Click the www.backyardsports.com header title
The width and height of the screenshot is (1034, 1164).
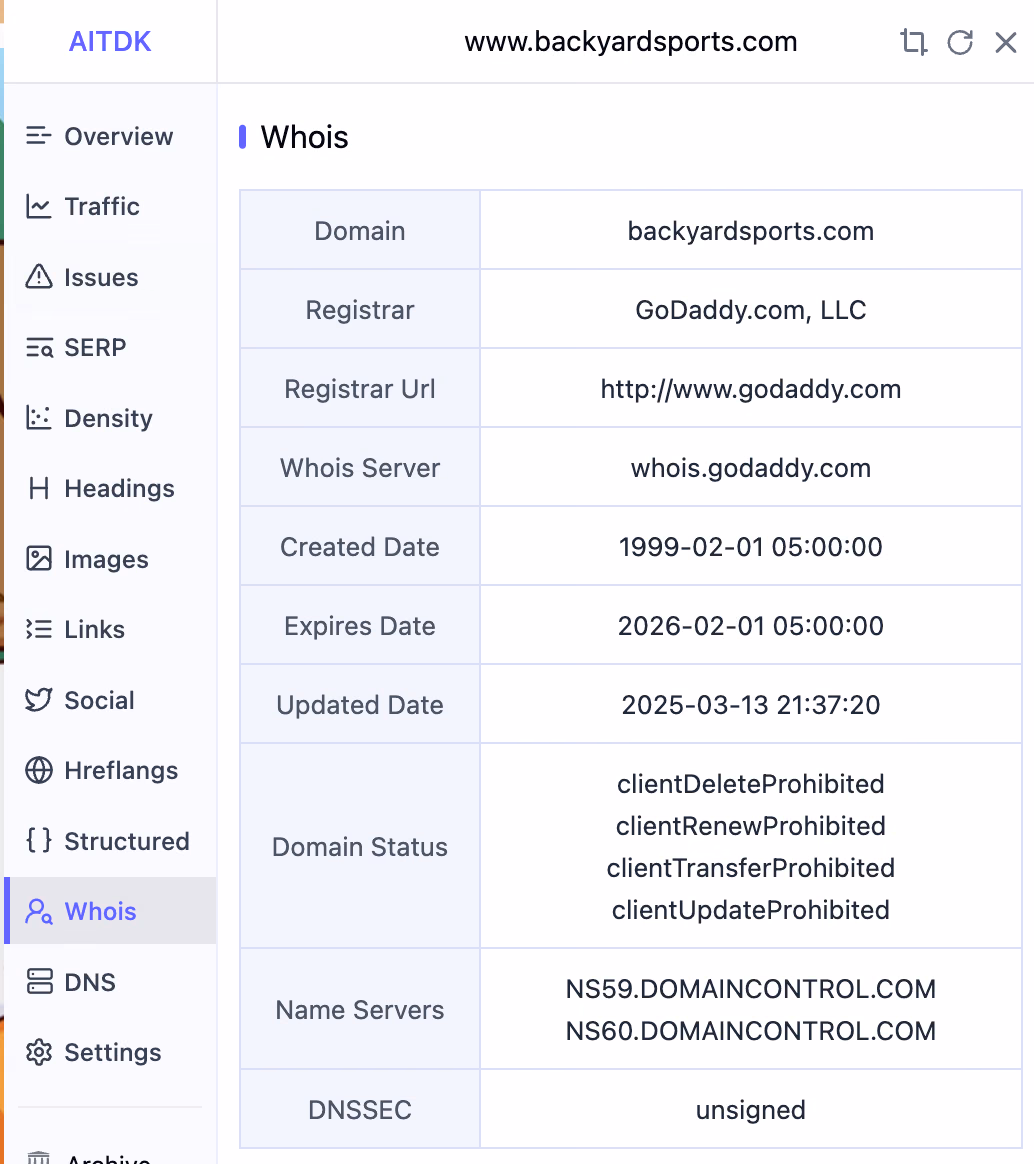[x=631, y=42]
